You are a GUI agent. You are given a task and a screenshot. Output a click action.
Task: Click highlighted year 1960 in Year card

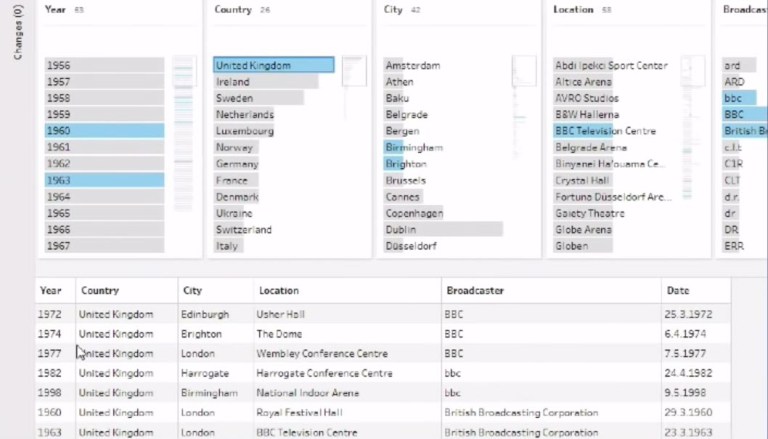[x=104, y=131]
